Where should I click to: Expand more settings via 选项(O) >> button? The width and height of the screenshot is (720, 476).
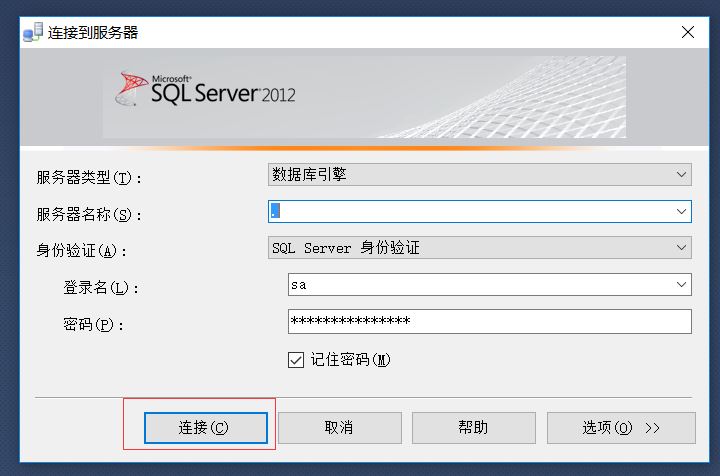621,427
